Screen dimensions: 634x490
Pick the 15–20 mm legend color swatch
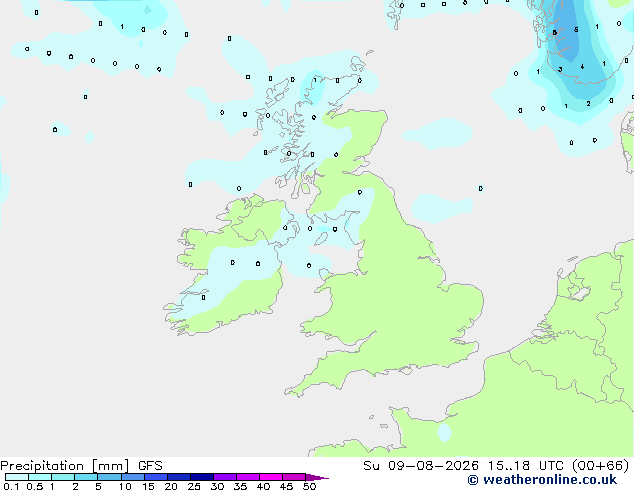coord(155,477)
